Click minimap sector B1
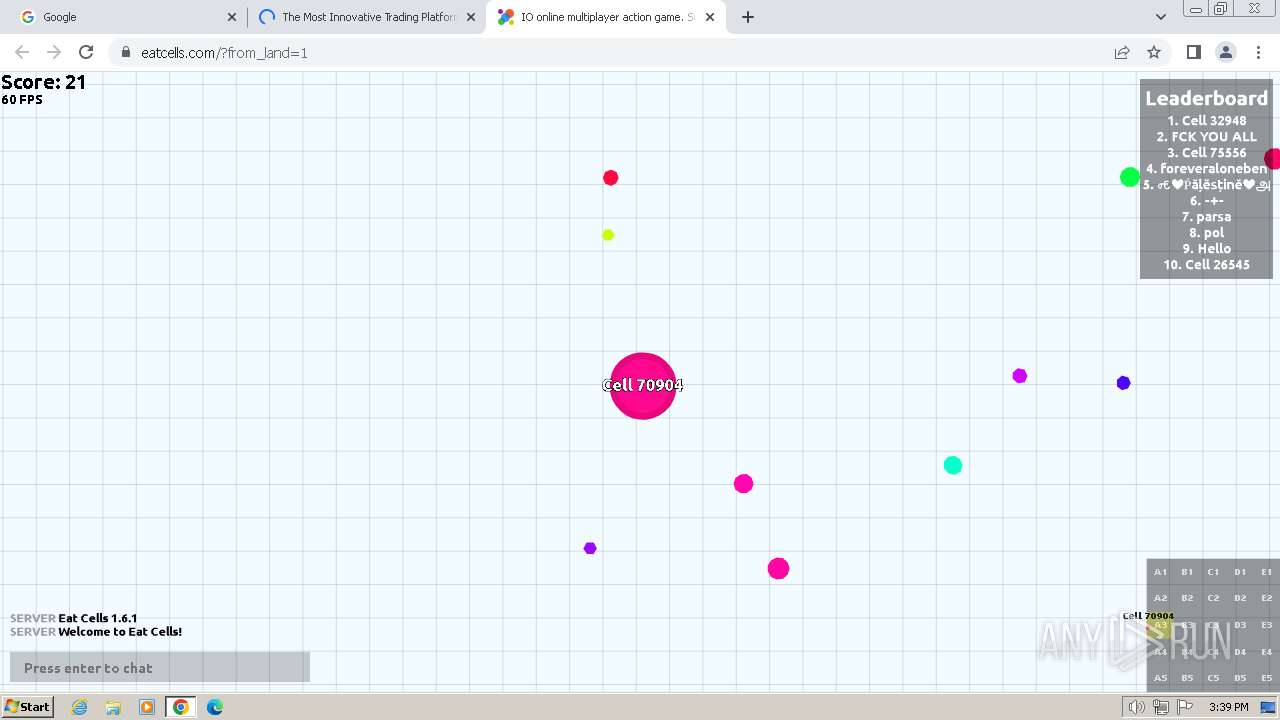The image size is (1280, 720). click(x=1187, y=572)
